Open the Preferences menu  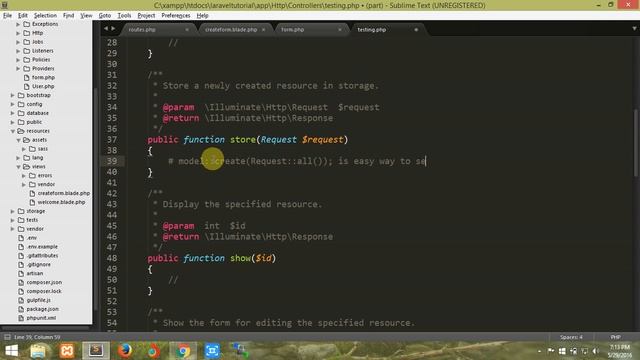point(176,16)
